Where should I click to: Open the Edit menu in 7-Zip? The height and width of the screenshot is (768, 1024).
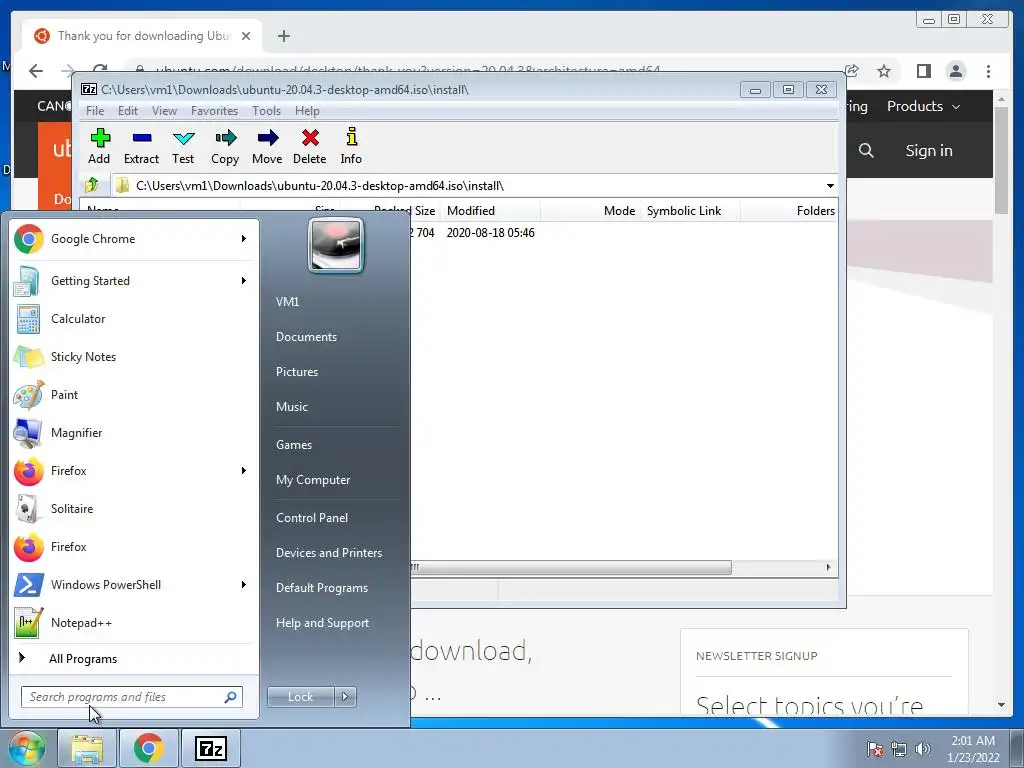(127, 111)
